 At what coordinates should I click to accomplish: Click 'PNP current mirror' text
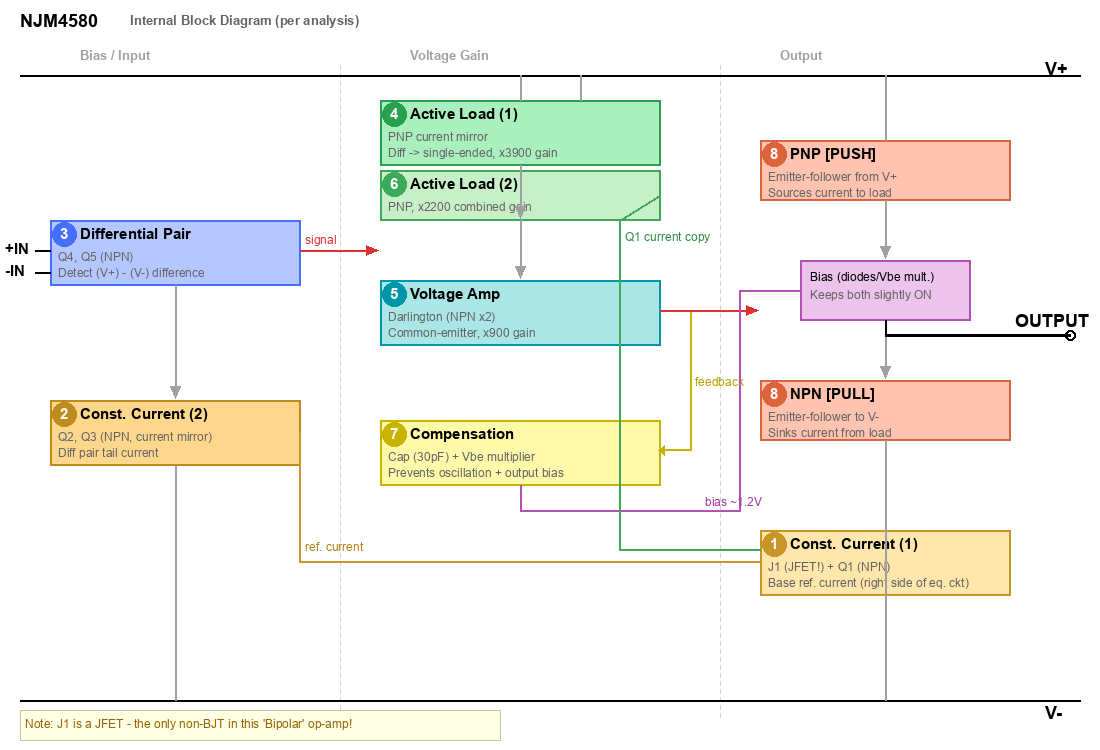[x=438, y=137]
